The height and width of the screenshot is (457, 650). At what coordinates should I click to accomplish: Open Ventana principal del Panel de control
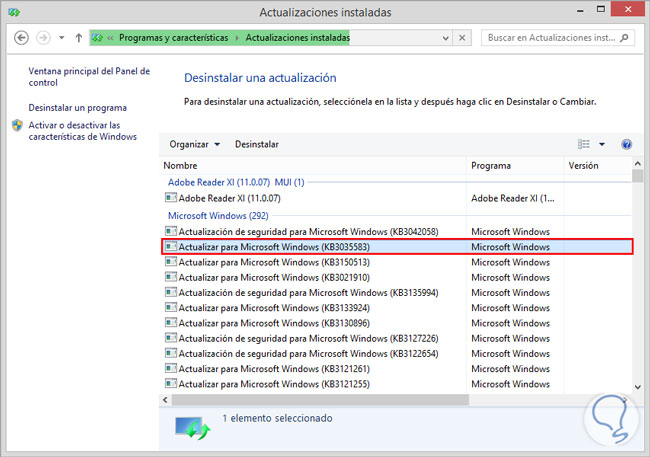[89, 77]
